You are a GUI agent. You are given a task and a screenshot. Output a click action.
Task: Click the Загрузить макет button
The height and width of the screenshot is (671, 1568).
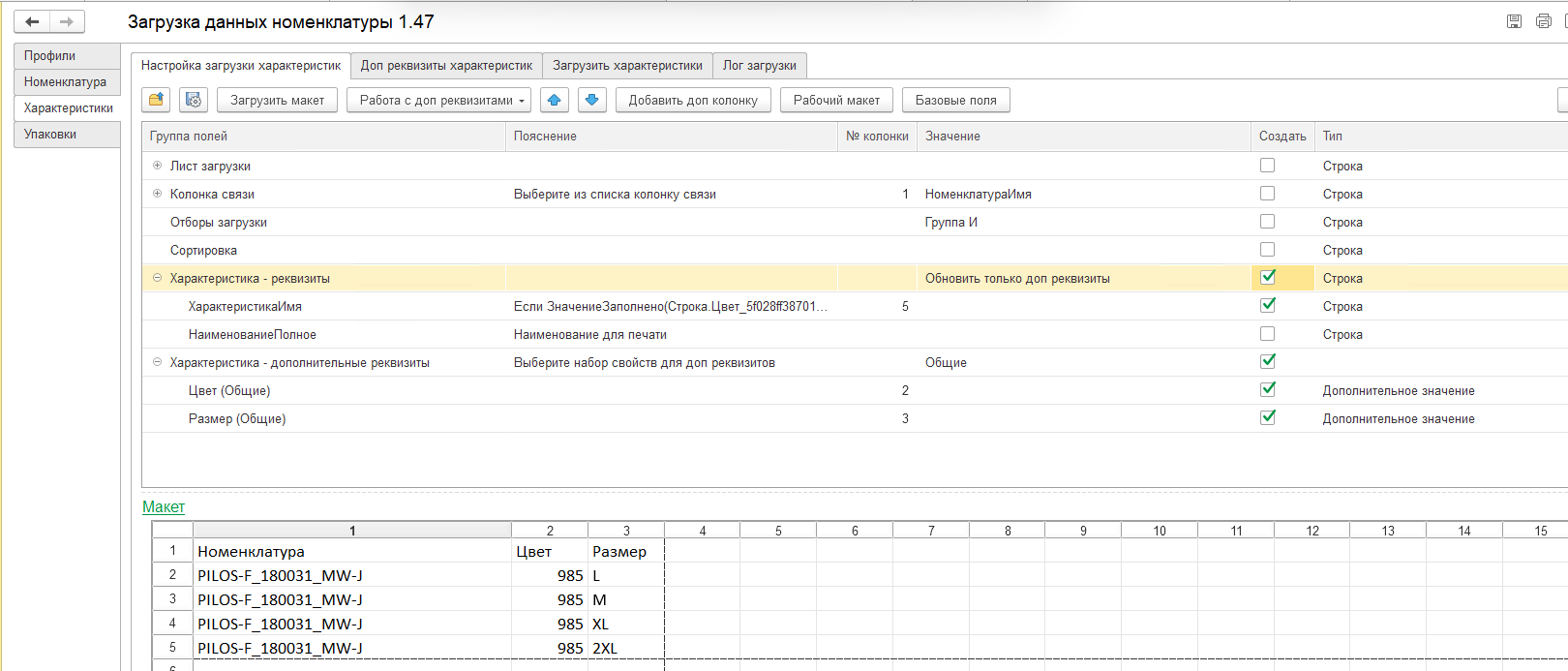[x=277, y=100]
